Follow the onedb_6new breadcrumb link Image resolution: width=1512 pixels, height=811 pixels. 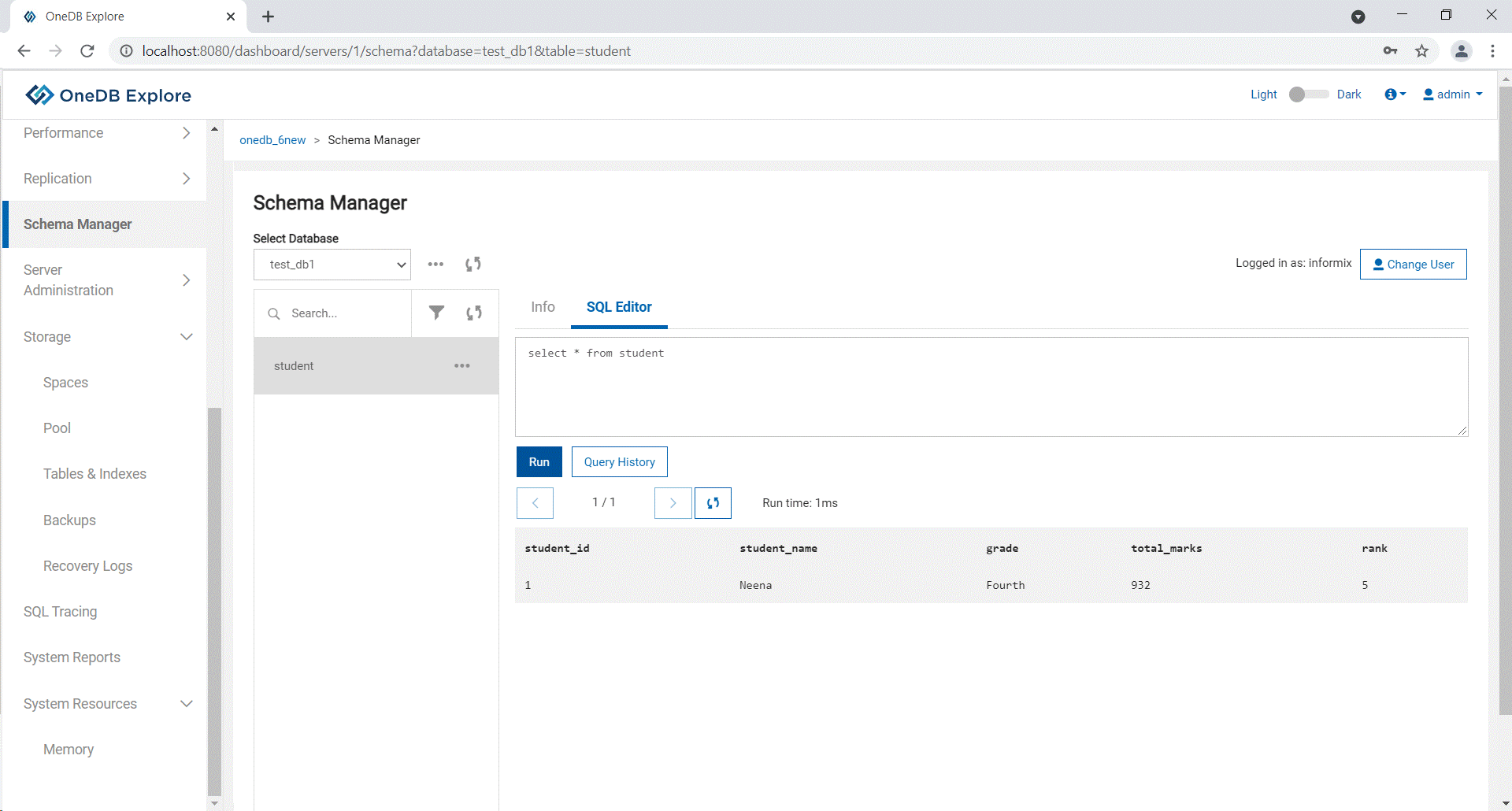click(272, 140)
